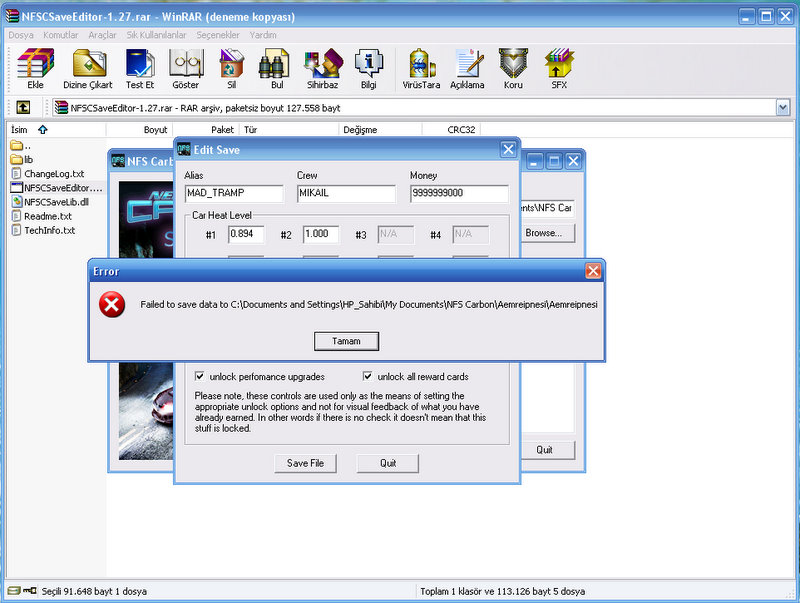Click the Alias input field

(234, 193)
